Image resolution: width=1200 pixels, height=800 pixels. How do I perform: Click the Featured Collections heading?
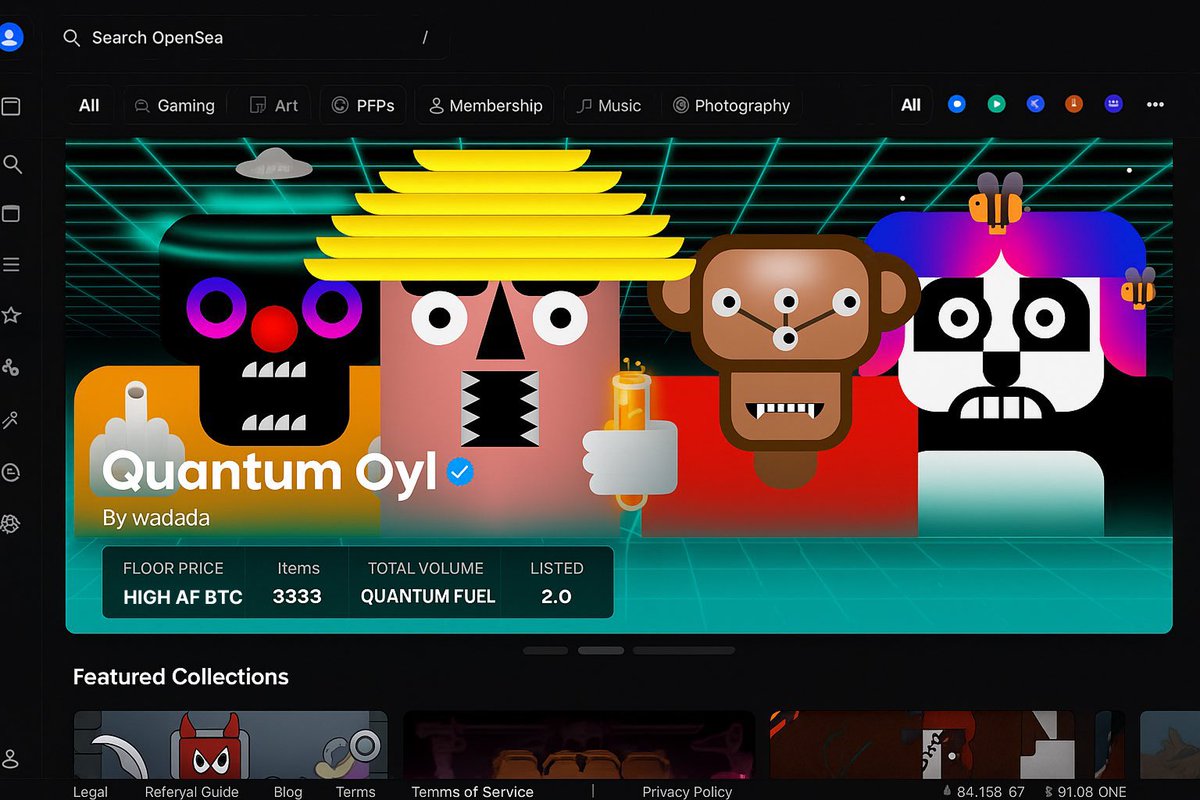coord(181,677)
